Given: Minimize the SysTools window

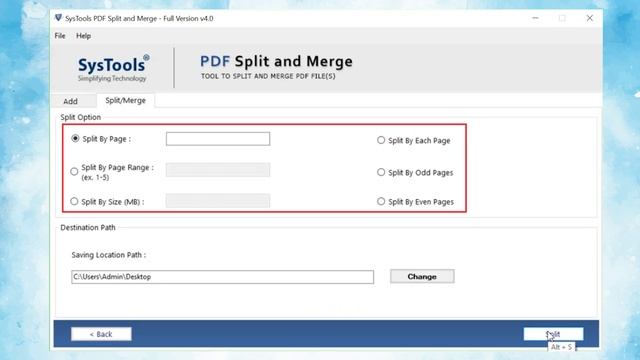Looking at the screenshot, I should [535, 18].
